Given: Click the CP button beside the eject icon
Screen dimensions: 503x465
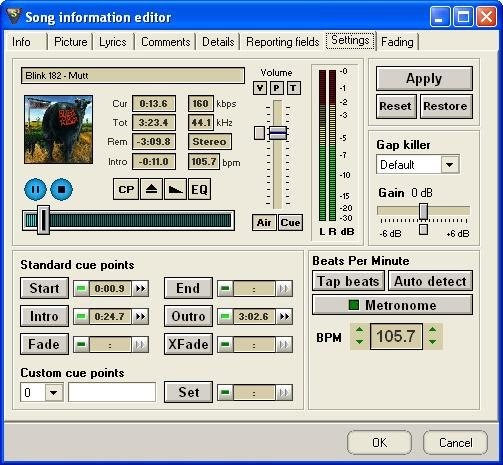Looking at the screenshot, I should click(126, 189).
